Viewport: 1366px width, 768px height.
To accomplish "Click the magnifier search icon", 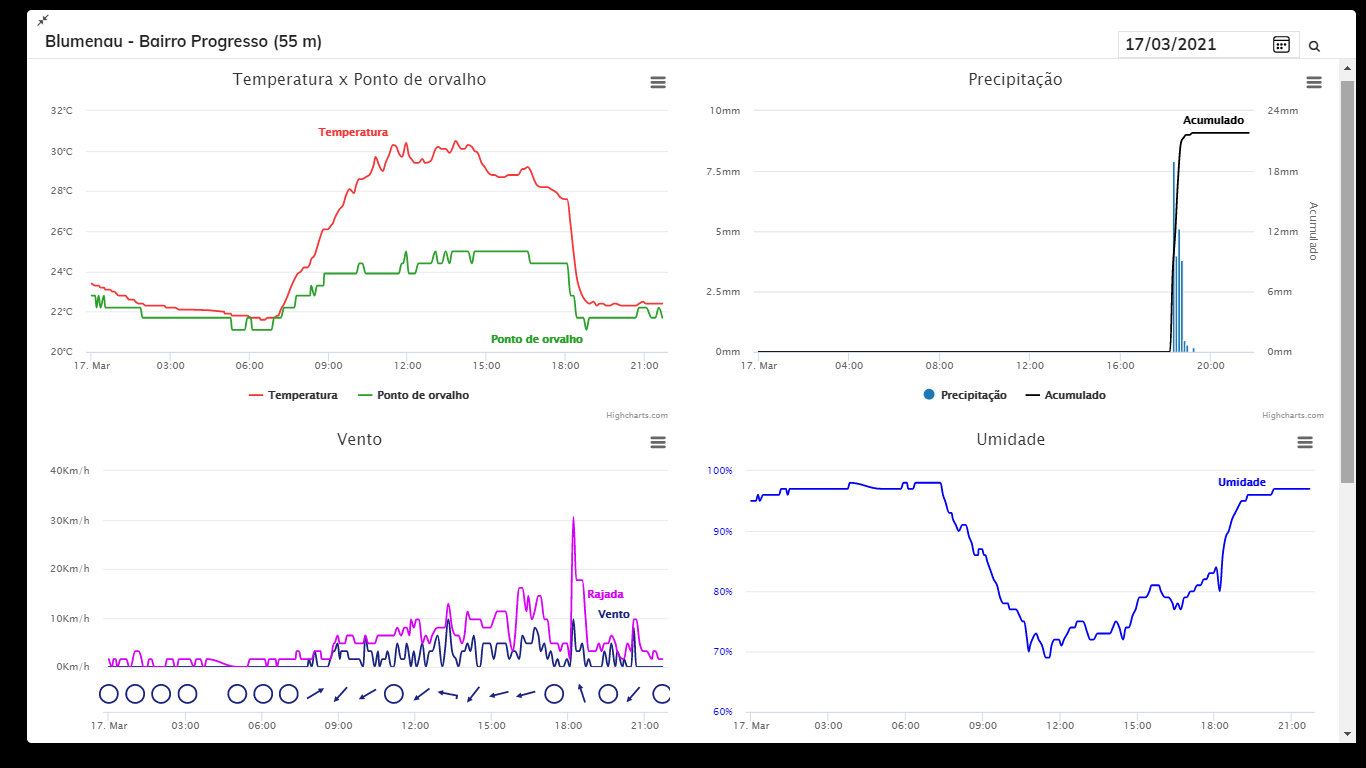I will pyautogui.click(x=1314, y=46).
